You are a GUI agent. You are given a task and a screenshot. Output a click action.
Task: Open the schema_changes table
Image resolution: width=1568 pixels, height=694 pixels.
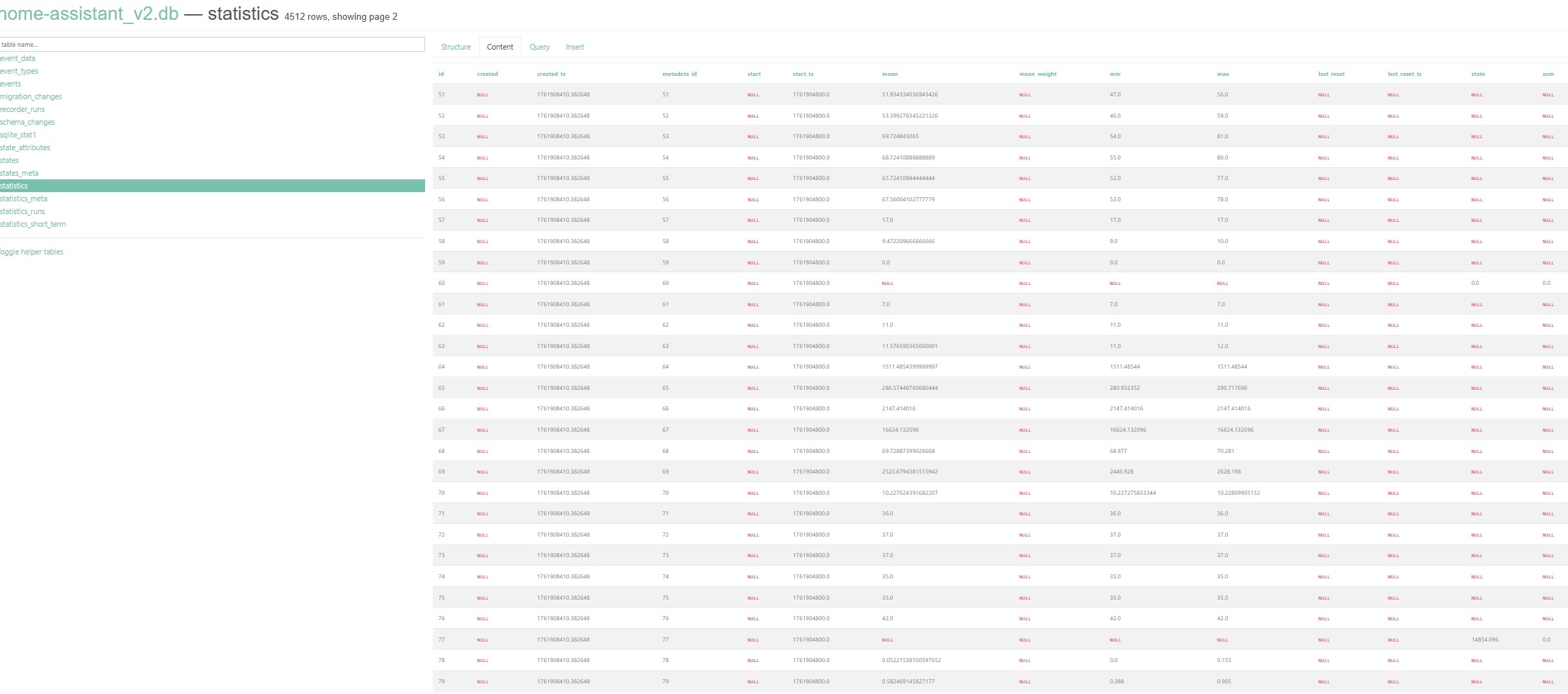click(x=28, y=122)
